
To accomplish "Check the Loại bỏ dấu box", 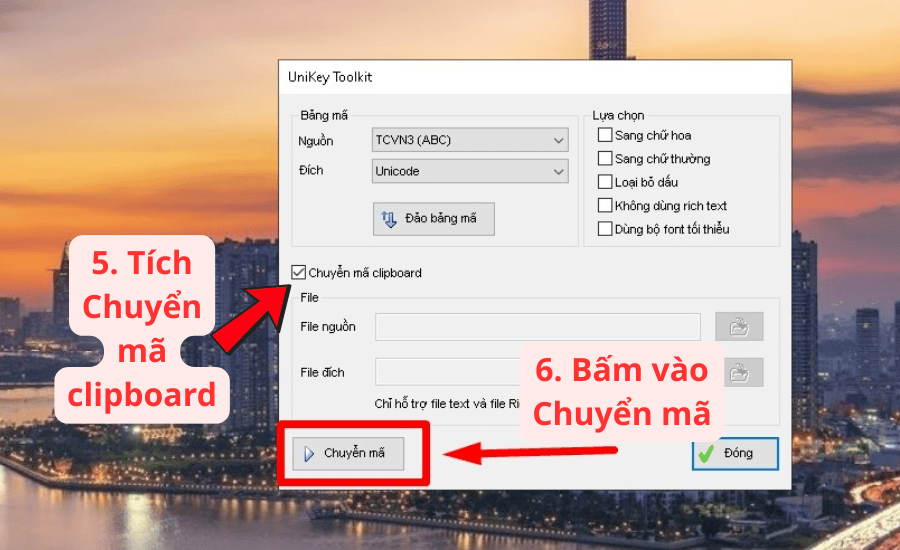I will [x=605, y=182].
